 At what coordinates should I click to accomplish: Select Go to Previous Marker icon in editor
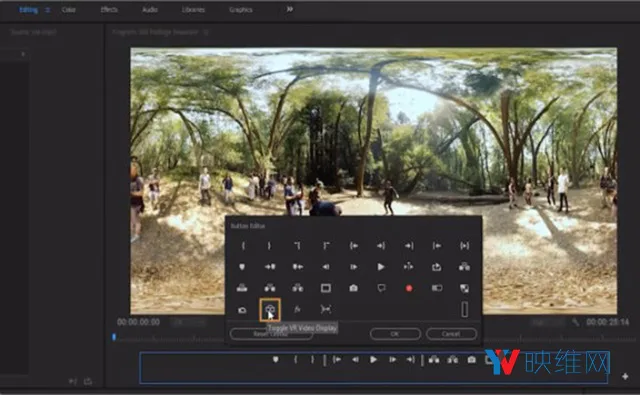tap(298, 267)
